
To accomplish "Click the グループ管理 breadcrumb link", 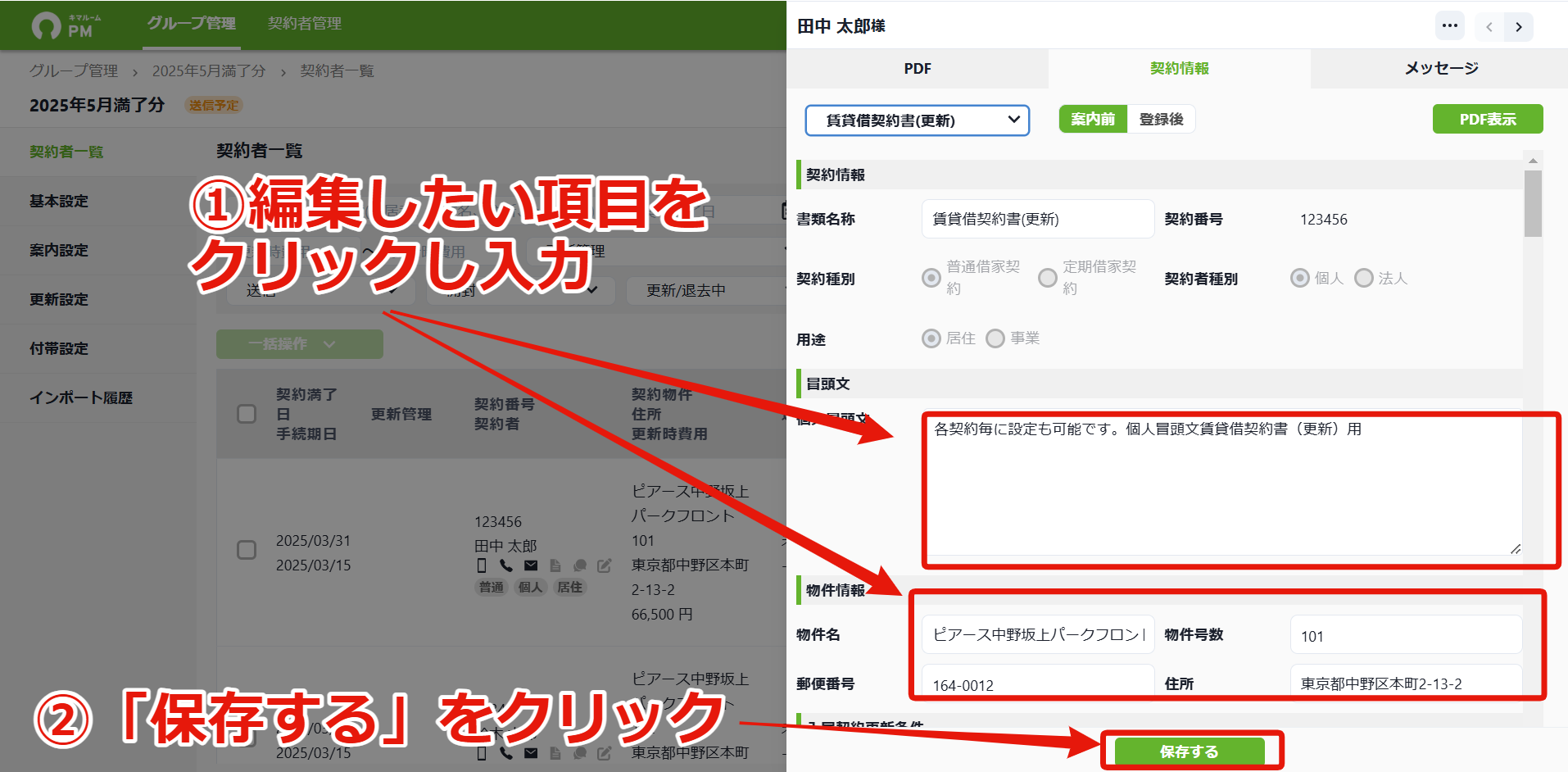I will (x=74, y=71).
